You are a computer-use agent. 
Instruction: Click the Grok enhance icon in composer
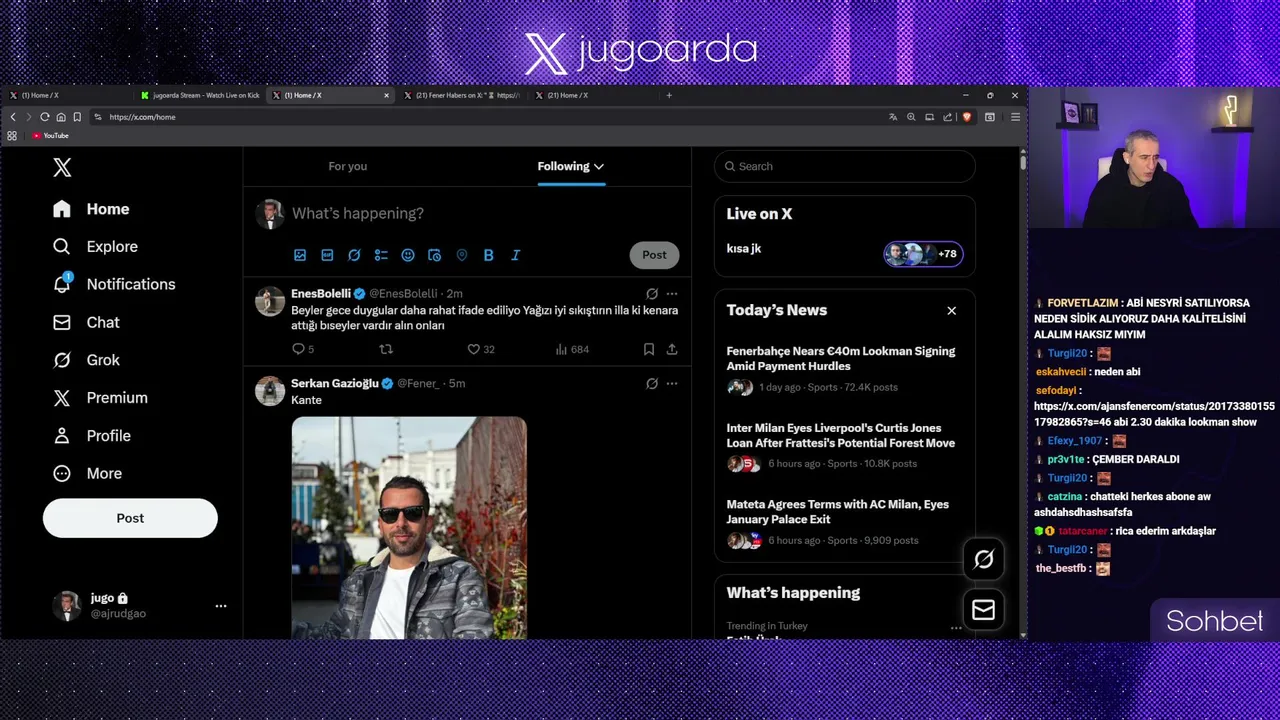354,255
